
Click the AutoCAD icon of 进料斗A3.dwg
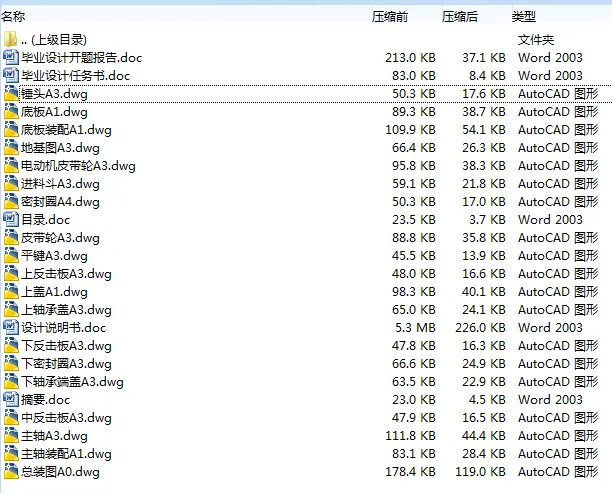pos(11,183)
